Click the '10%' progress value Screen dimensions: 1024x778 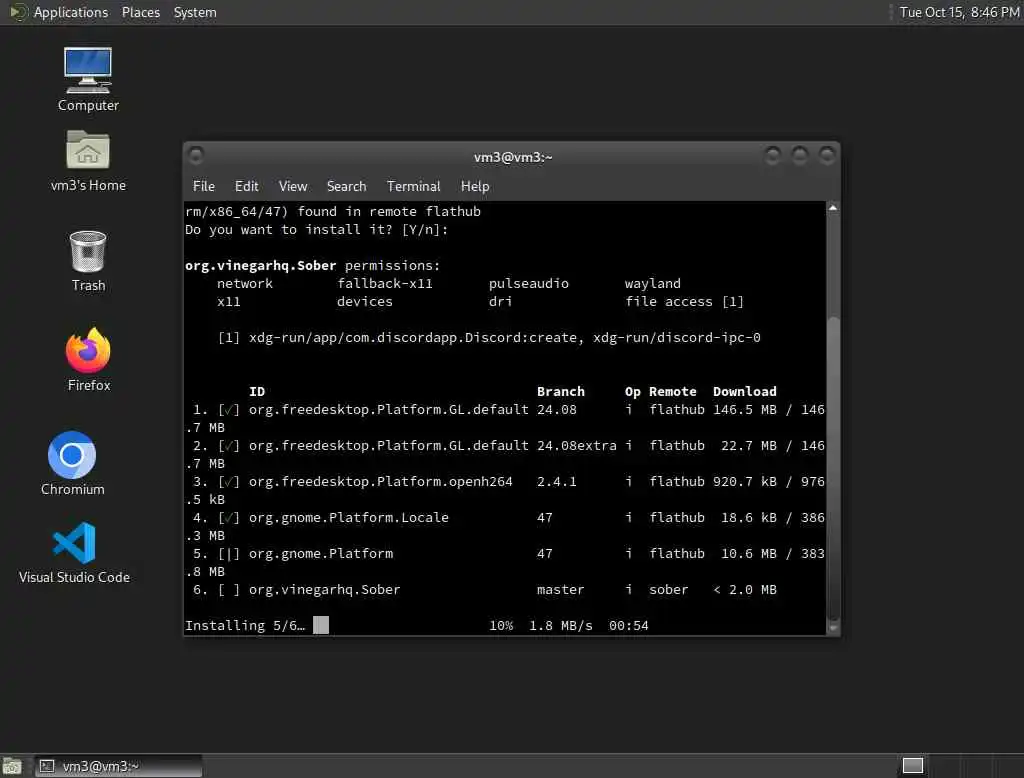(x=501, y=625)
